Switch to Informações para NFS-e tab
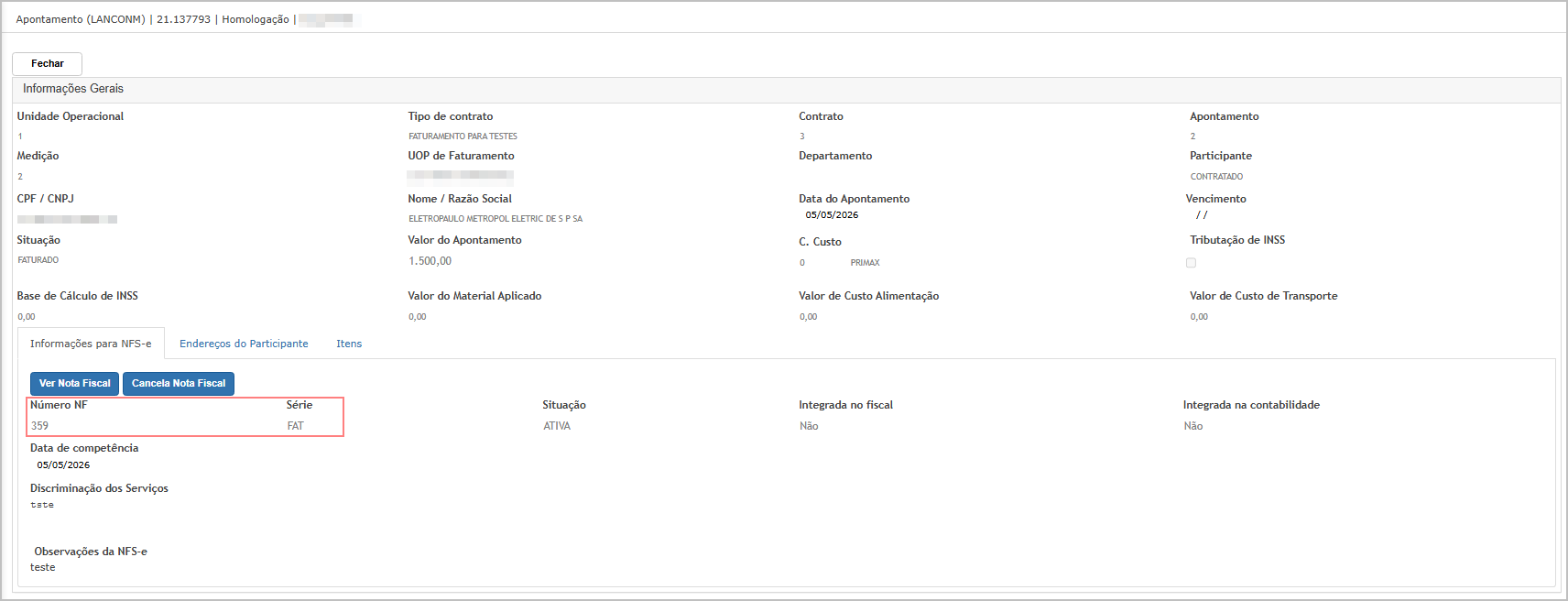The image size is (1568, 601). click(91, 344)
